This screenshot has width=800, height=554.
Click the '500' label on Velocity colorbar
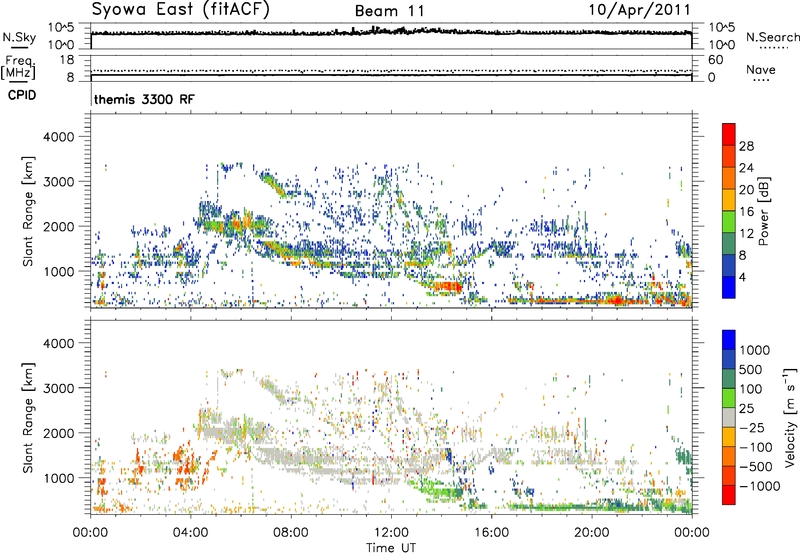pyautogui.click(x=753, y=369)
